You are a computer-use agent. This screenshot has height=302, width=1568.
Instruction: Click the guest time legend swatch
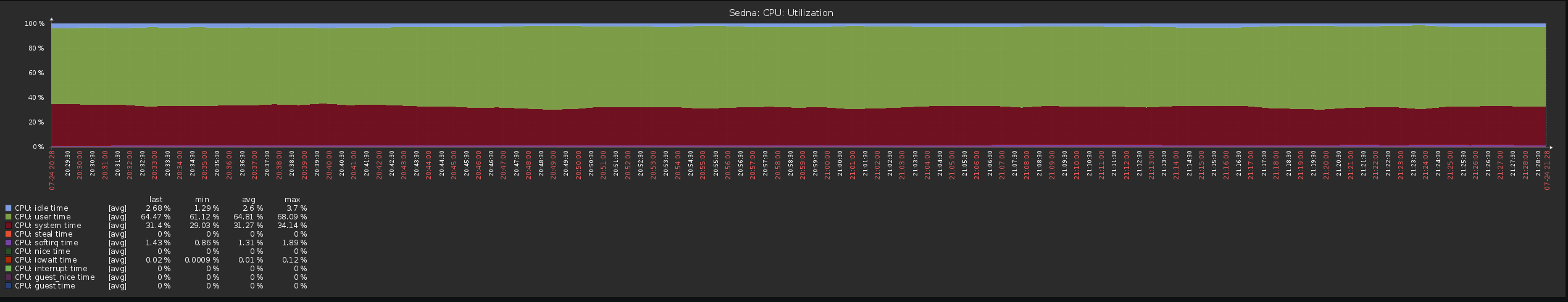(x=8, y=286)
